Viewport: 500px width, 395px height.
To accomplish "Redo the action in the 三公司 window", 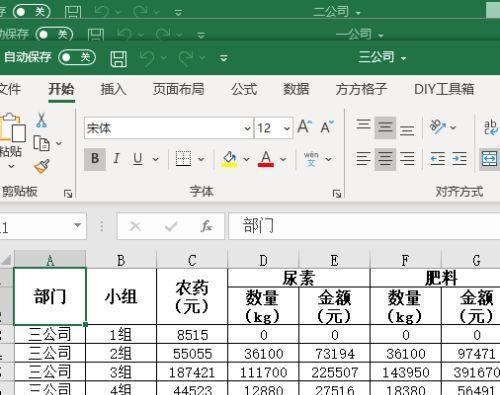I will pyautogui.click(x=185, y=58).
